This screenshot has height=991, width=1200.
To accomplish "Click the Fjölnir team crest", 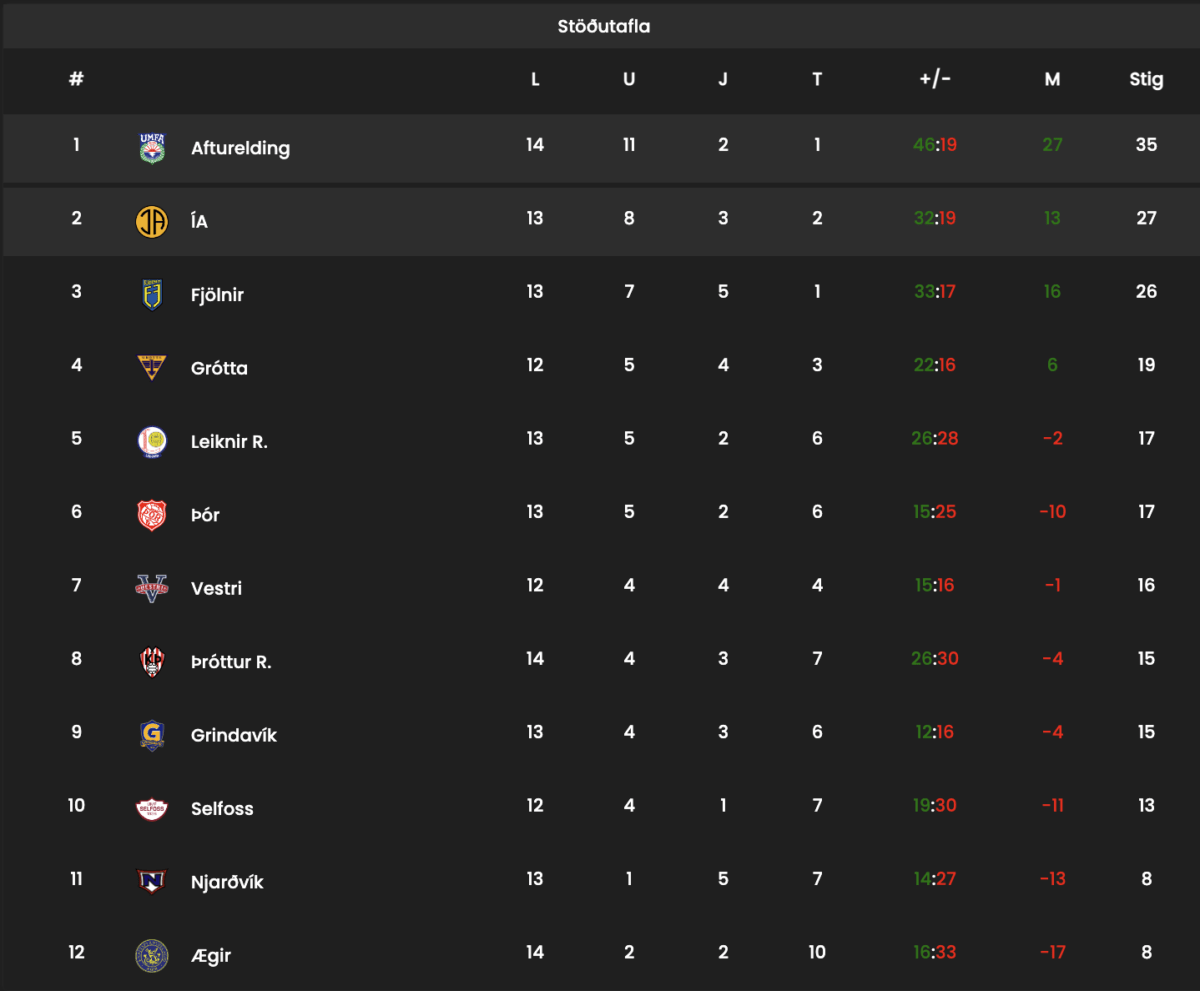I will 152,295.
